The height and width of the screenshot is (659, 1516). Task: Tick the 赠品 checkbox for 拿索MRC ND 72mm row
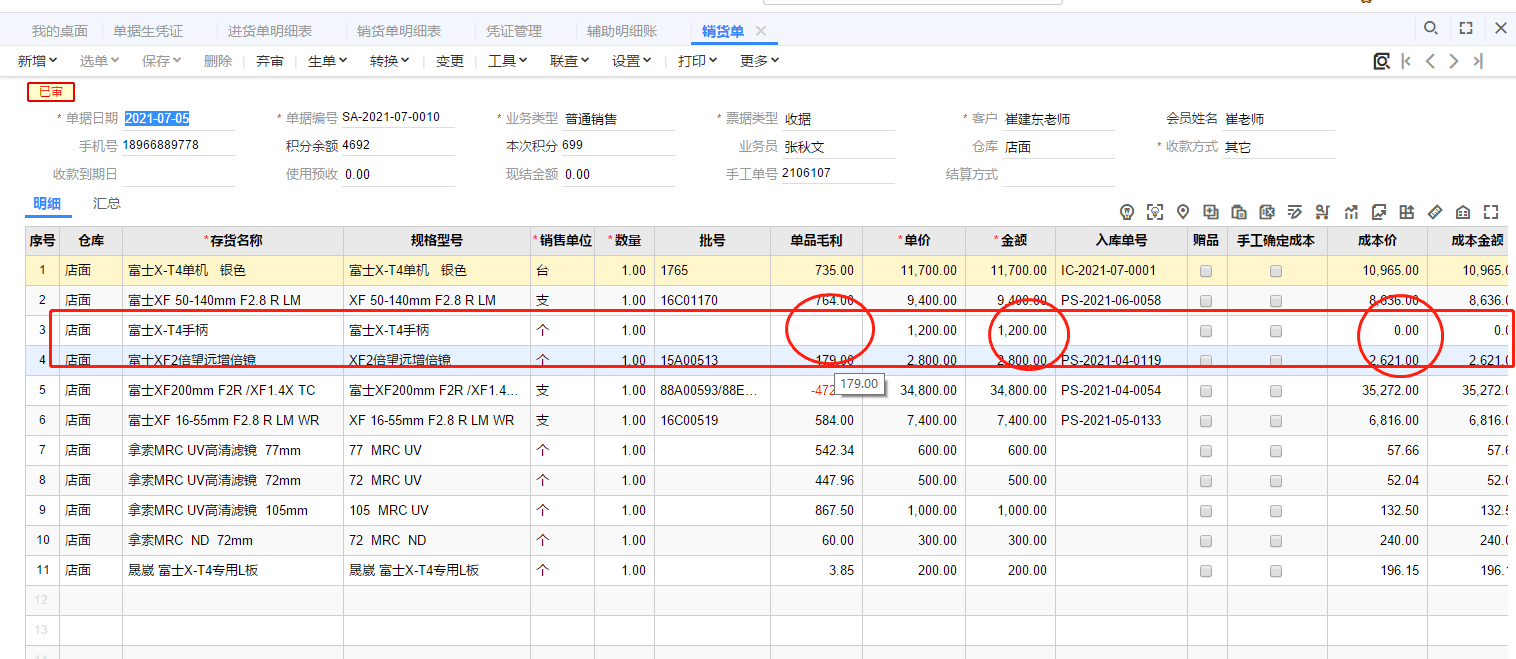tap(1206, 541)
